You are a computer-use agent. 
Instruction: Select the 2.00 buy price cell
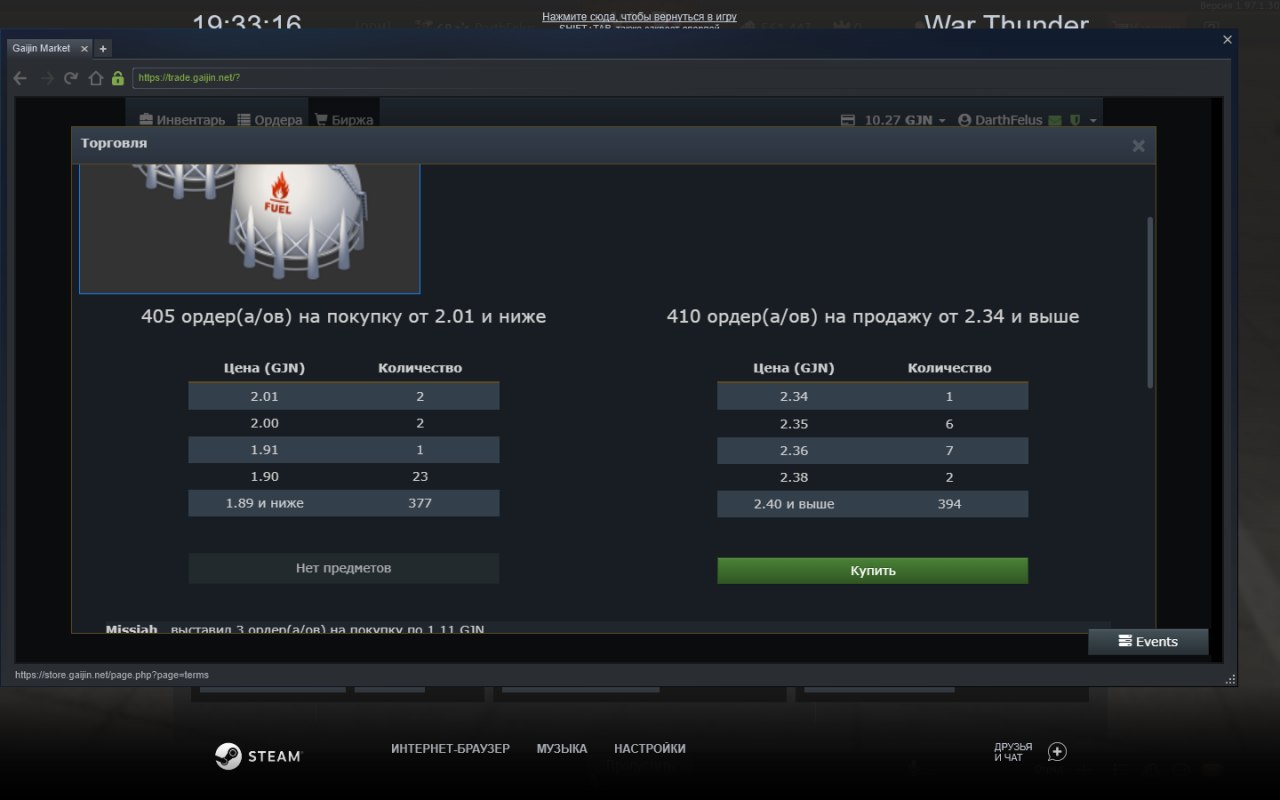(x=264, y=423)
